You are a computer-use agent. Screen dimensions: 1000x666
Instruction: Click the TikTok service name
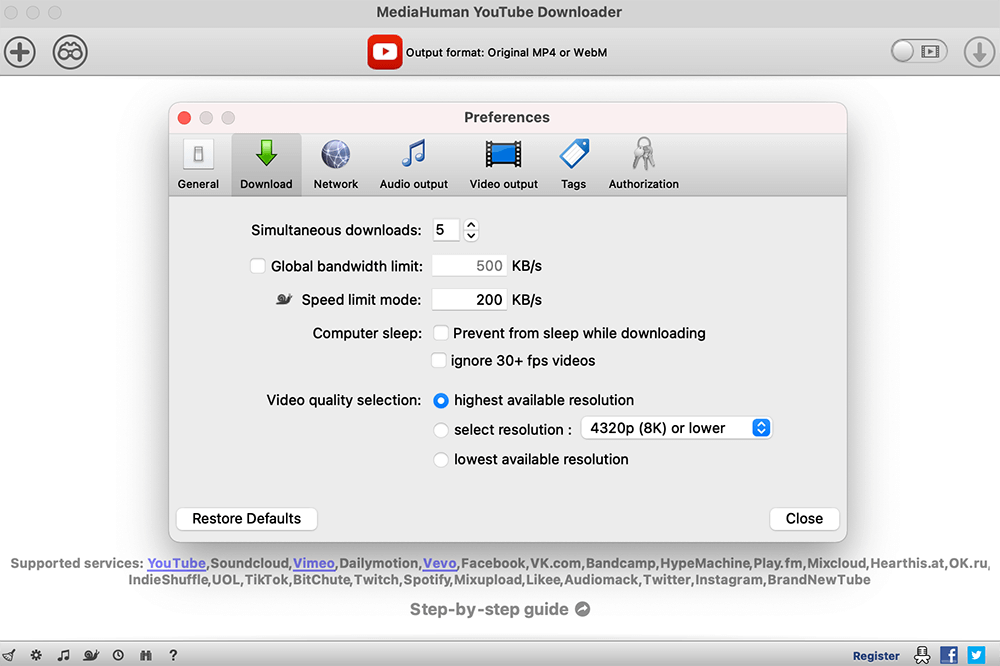267,580
